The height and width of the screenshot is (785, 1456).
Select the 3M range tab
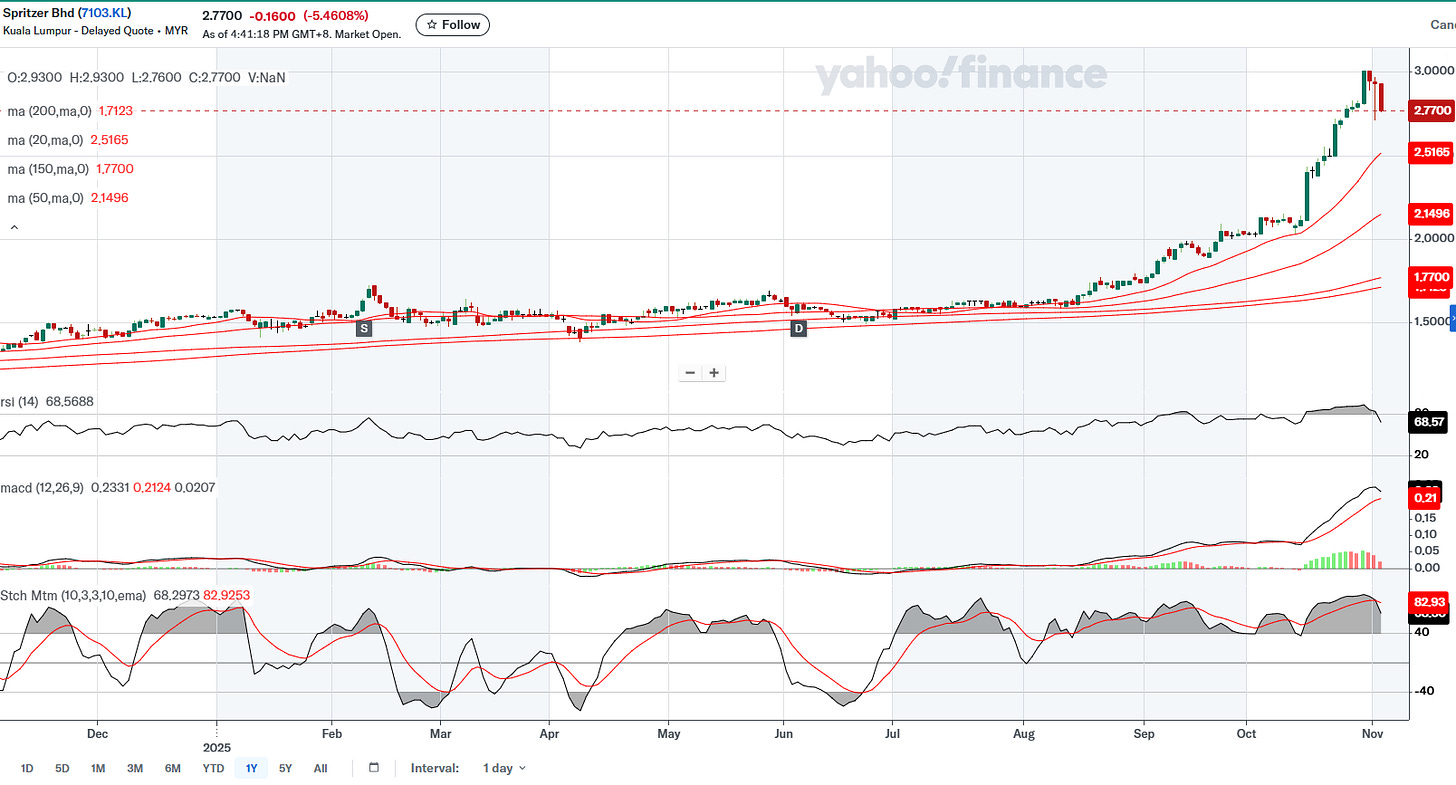coord(135,768)
